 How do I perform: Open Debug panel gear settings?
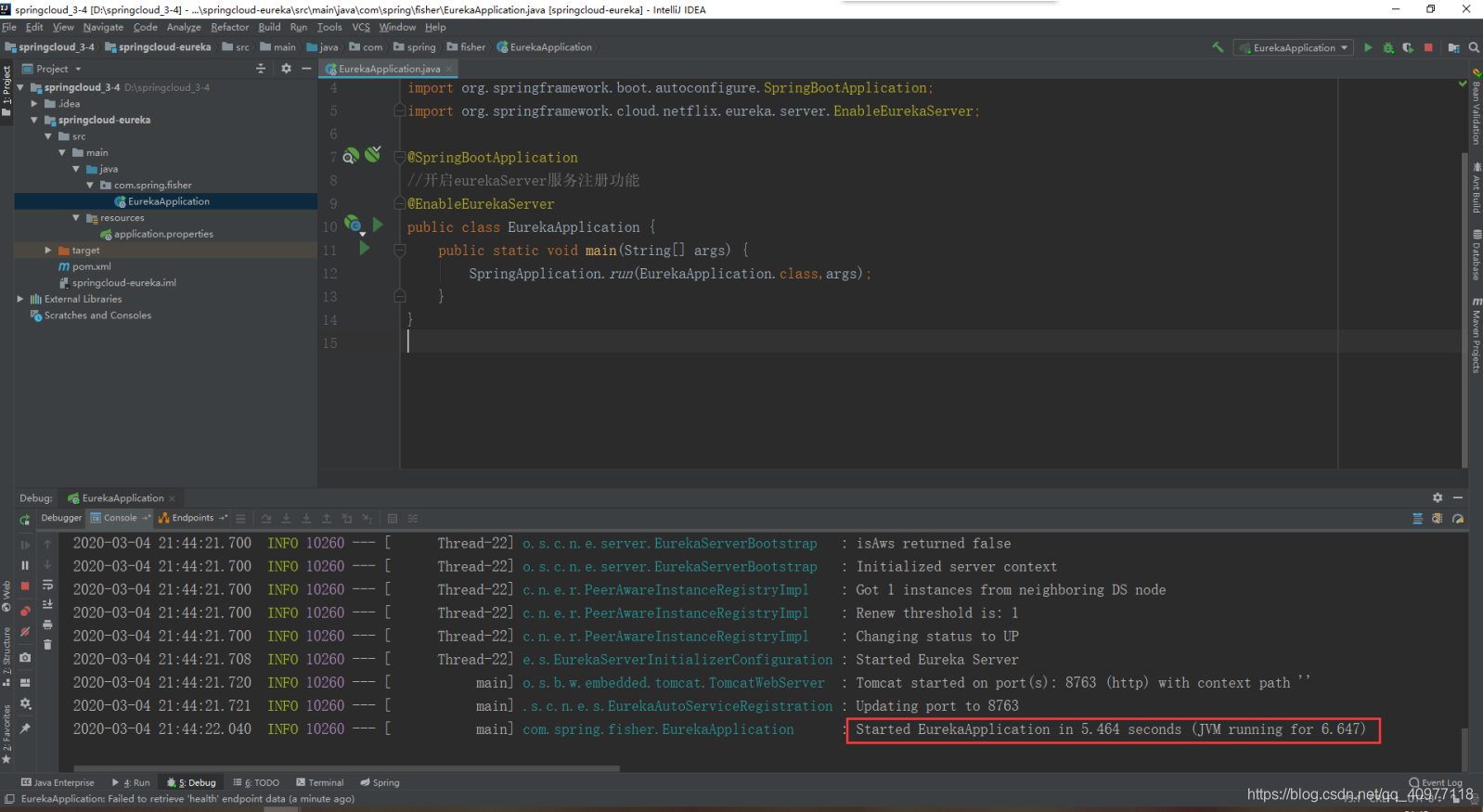pyautogui.click(x=1438, y=498)
